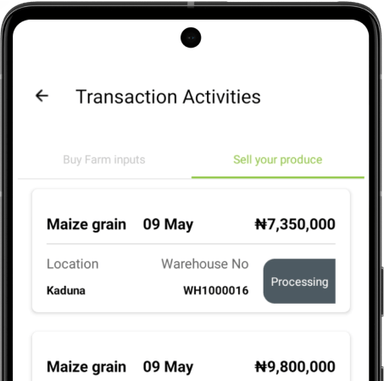The height and width of the screenshot is (381, 384).
Task: Click the ₦9,800,000 amount
Action: tap(295, 367)
